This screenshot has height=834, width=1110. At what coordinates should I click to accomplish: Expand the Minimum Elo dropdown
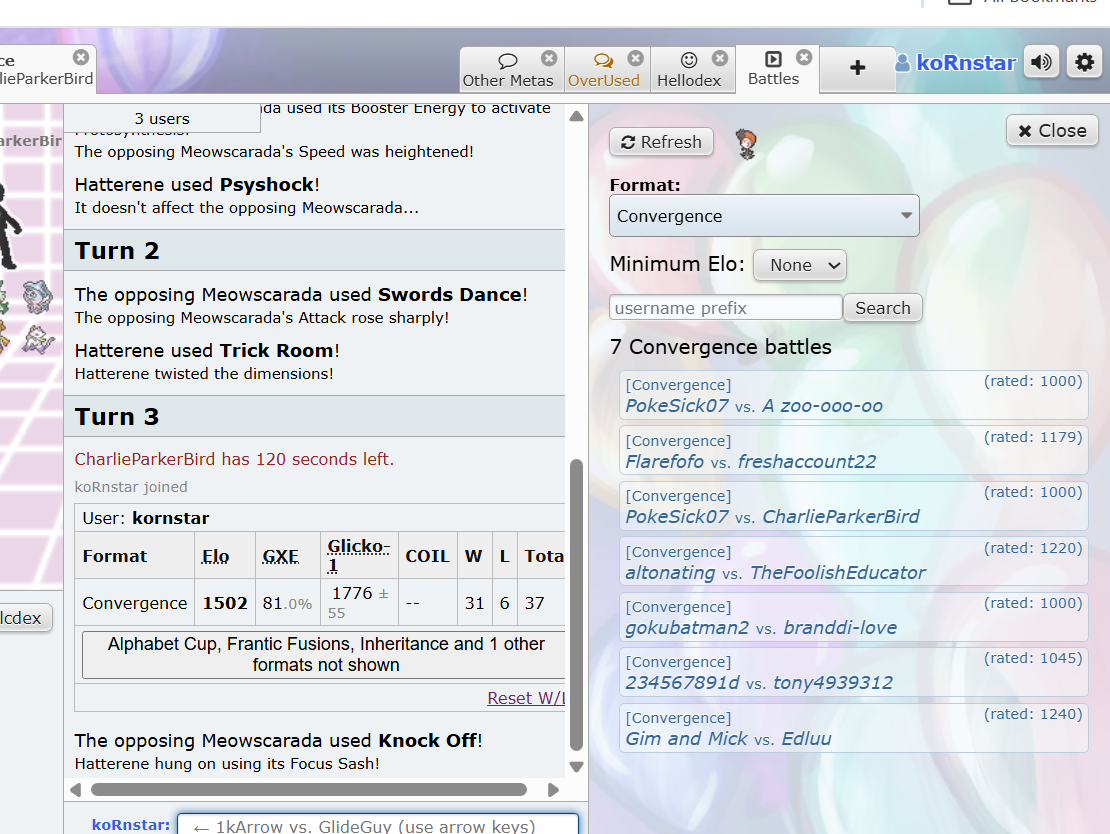tap(799, 265)
